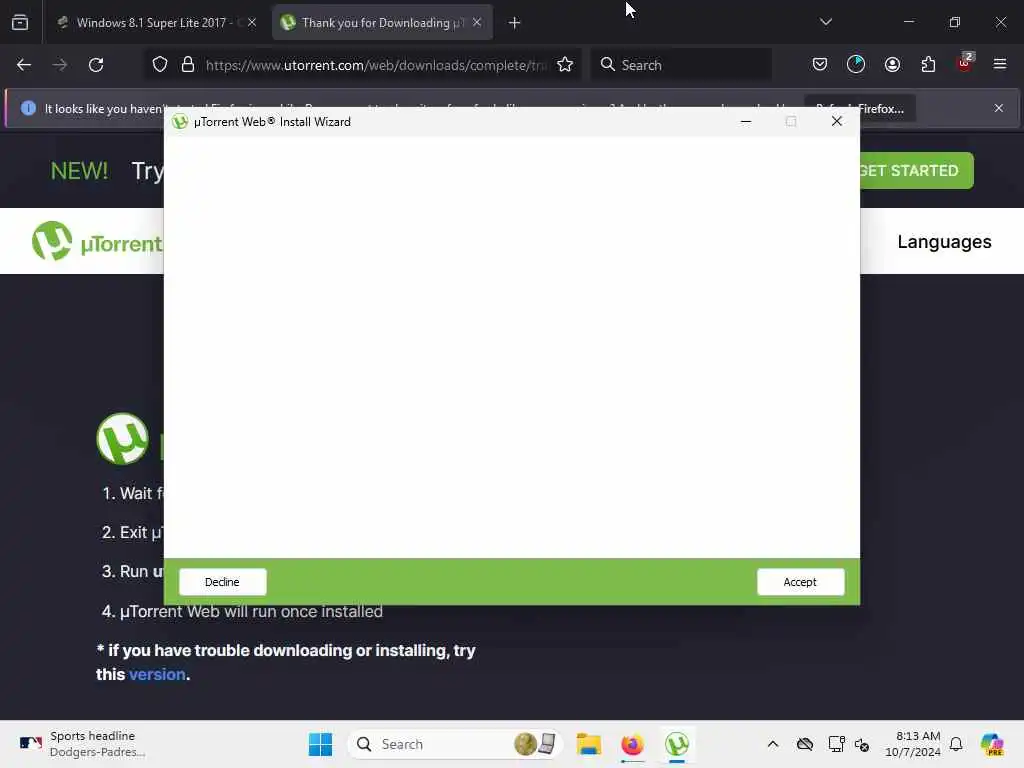The height and width of the screenshot is (768, 1024).
Task: Open the Sports headline widget
Action: click(81, 744)
